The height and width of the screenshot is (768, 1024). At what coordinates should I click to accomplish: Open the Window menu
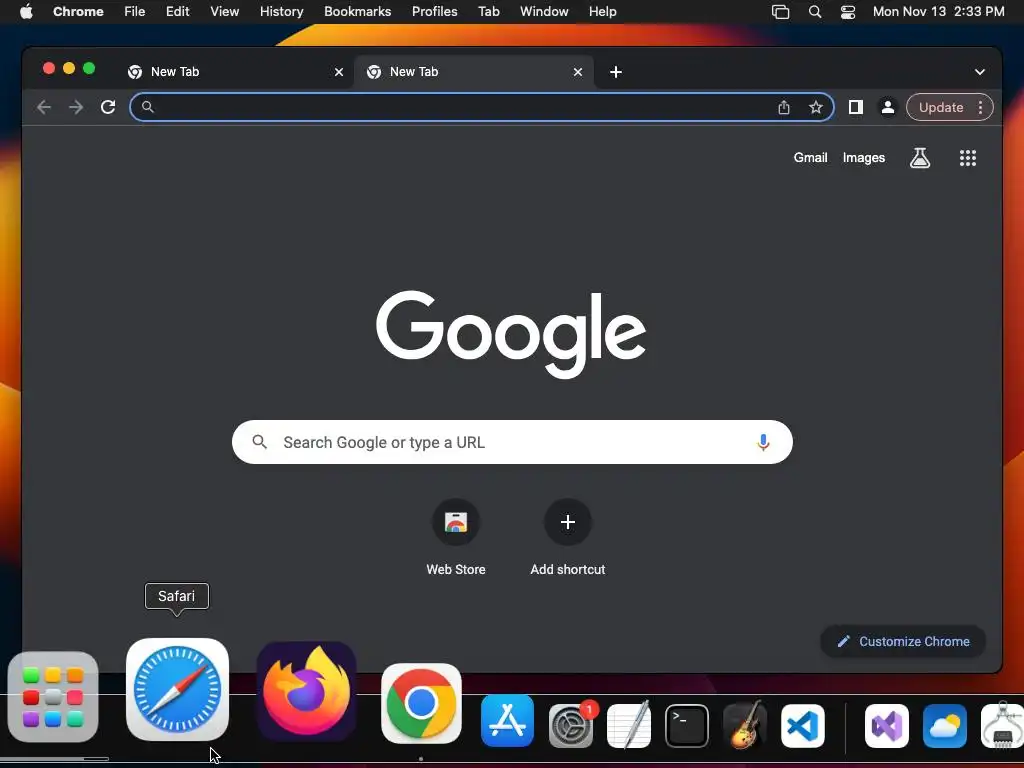pos(544,12)
